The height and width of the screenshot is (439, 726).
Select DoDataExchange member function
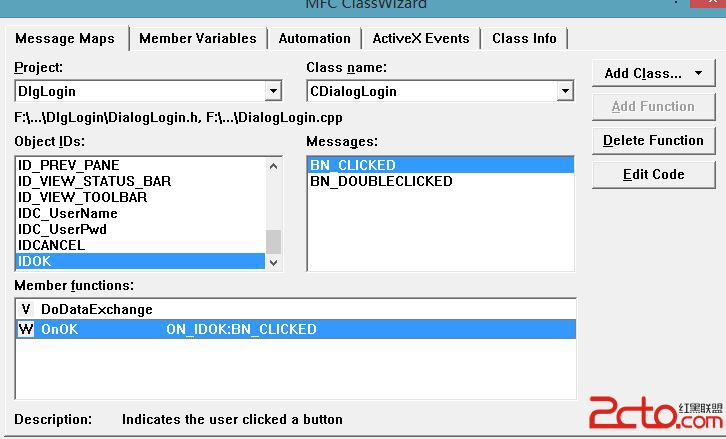click(296, 309)
